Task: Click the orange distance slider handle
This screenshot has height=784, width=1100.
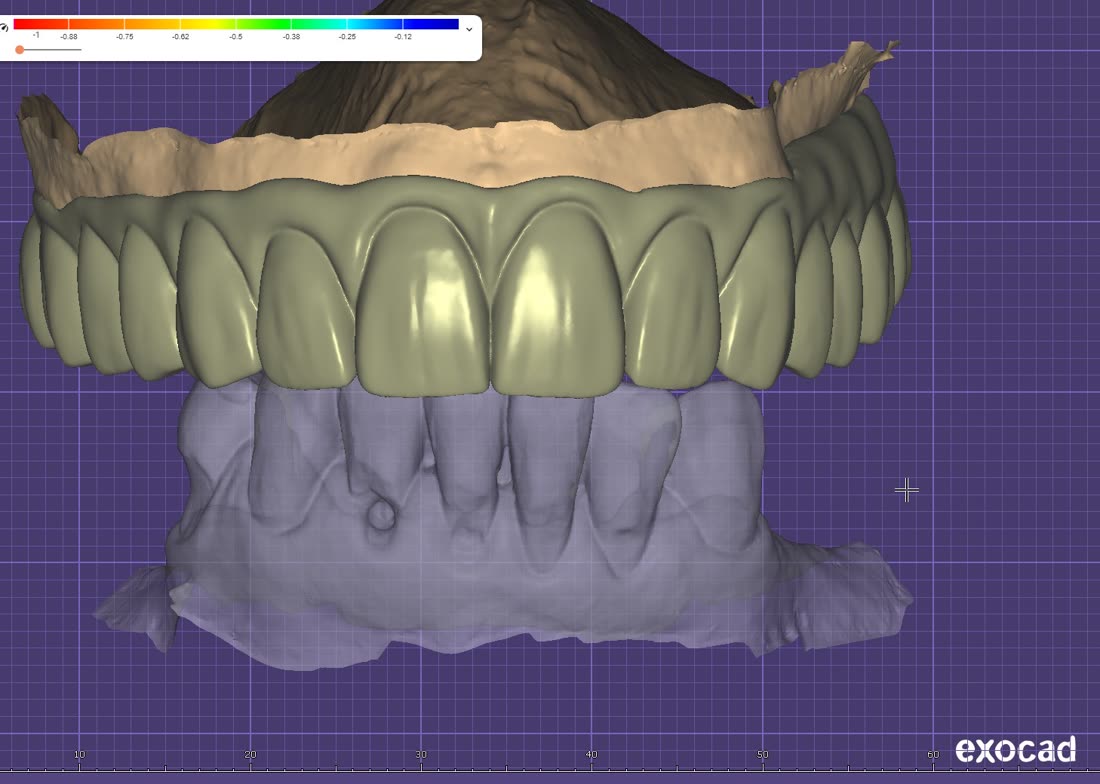Action: (20, 50)
